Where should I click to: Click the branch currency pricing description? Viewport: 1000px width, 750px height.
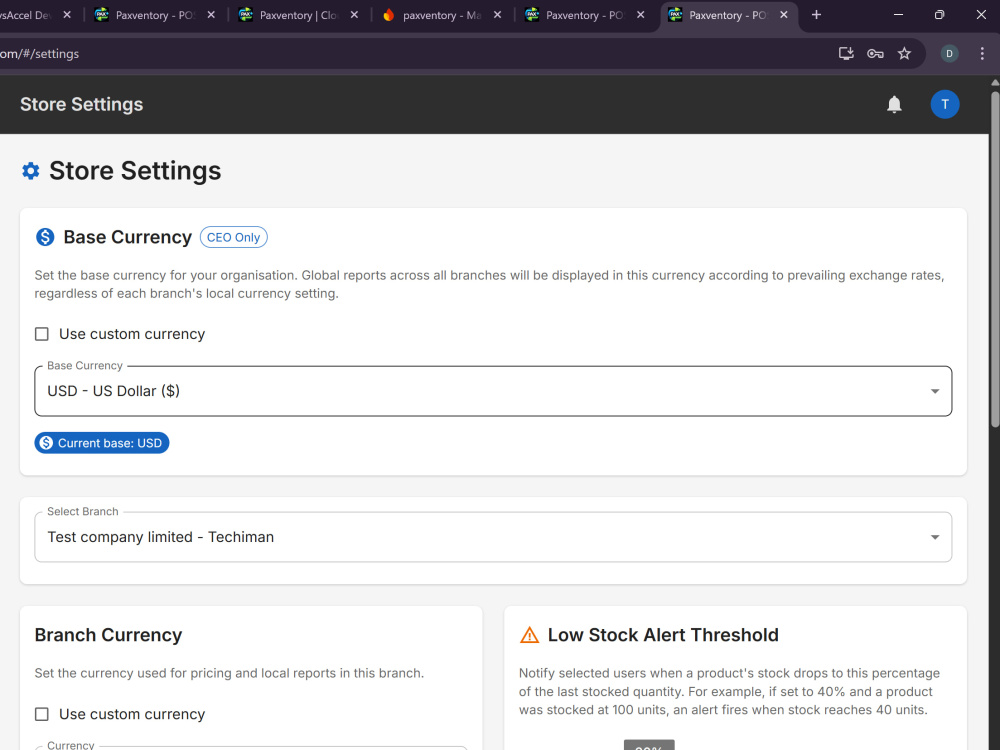coord(229,673)
